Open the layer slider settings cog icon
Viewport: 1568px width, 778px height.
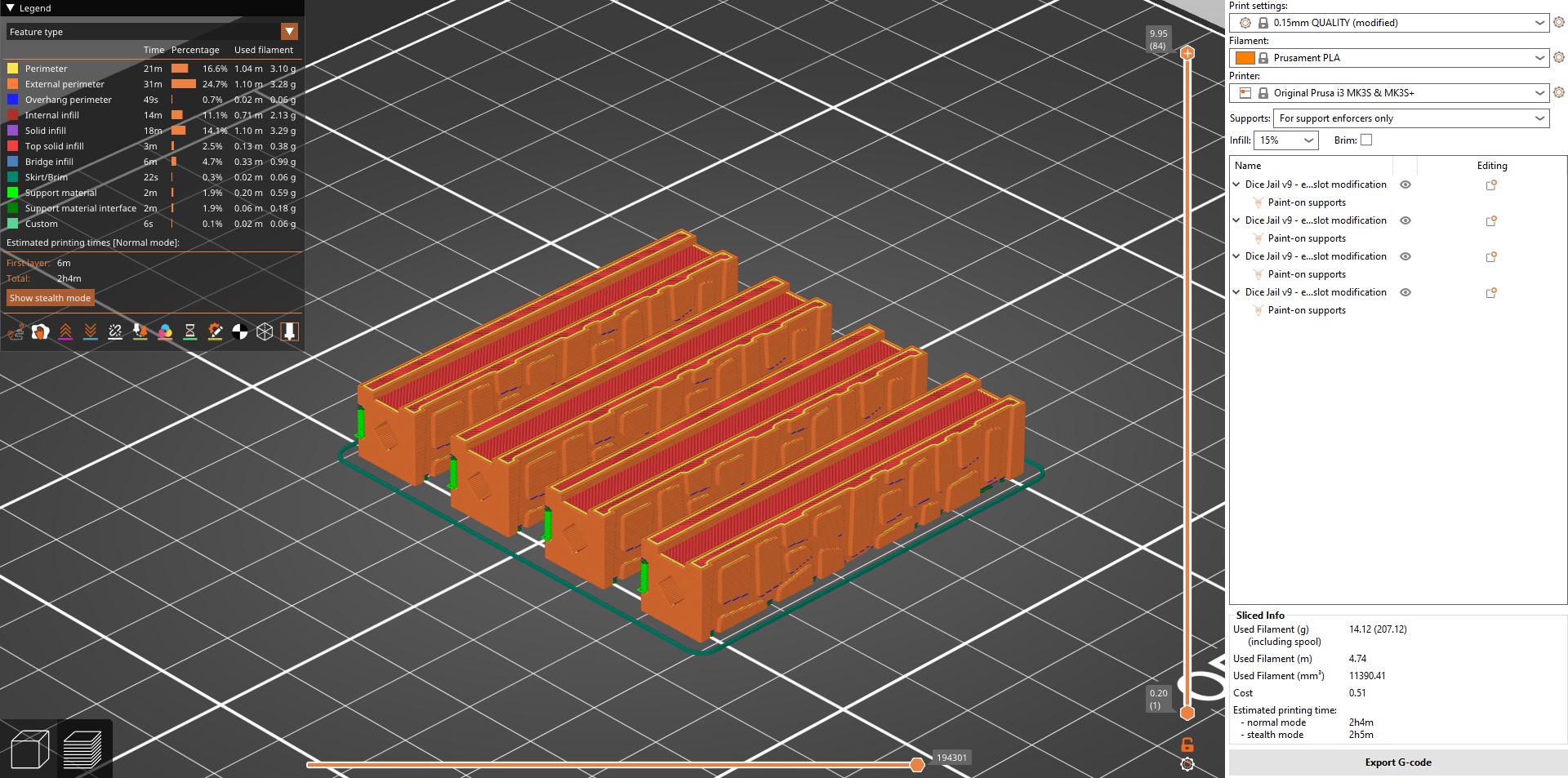click(1187, 764)
